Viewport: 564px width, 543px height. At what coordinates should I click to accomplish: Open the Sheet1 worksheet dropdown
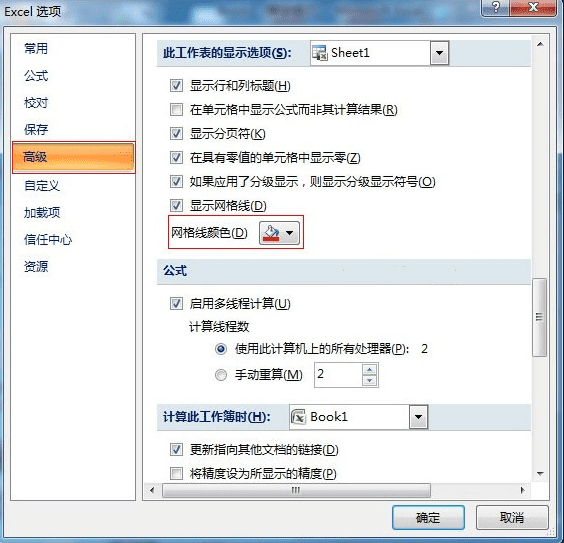pos(439,53)
